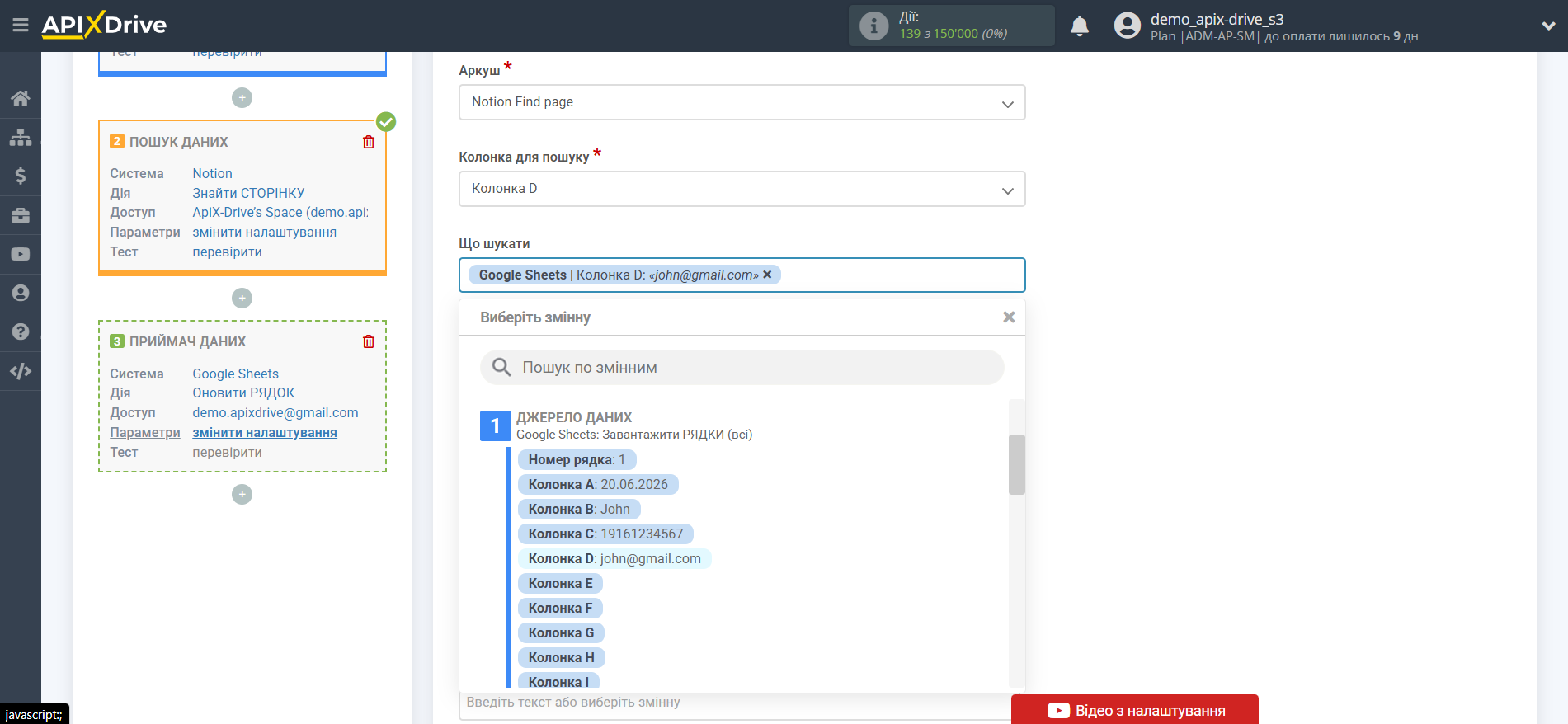Remove the Колонка D tag from field
Screen dimensions: 1568x724
767,275
